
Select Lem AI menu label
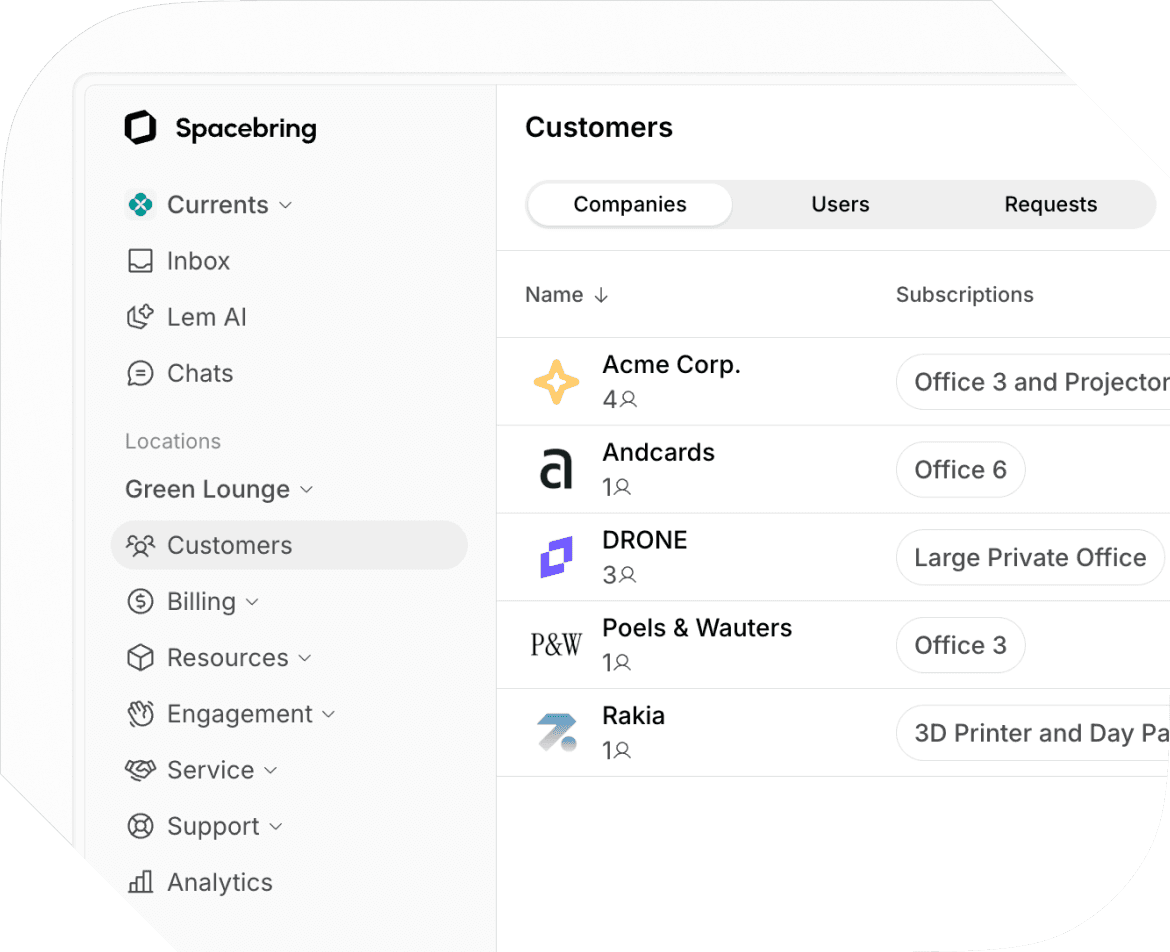click(207, 317)
